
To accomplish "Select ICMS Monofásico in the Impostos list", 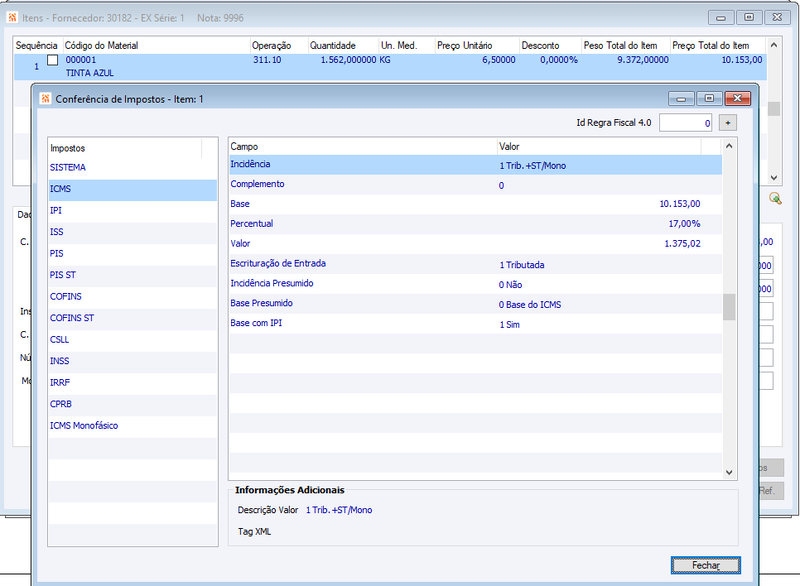I will click(x=133, y=425).
